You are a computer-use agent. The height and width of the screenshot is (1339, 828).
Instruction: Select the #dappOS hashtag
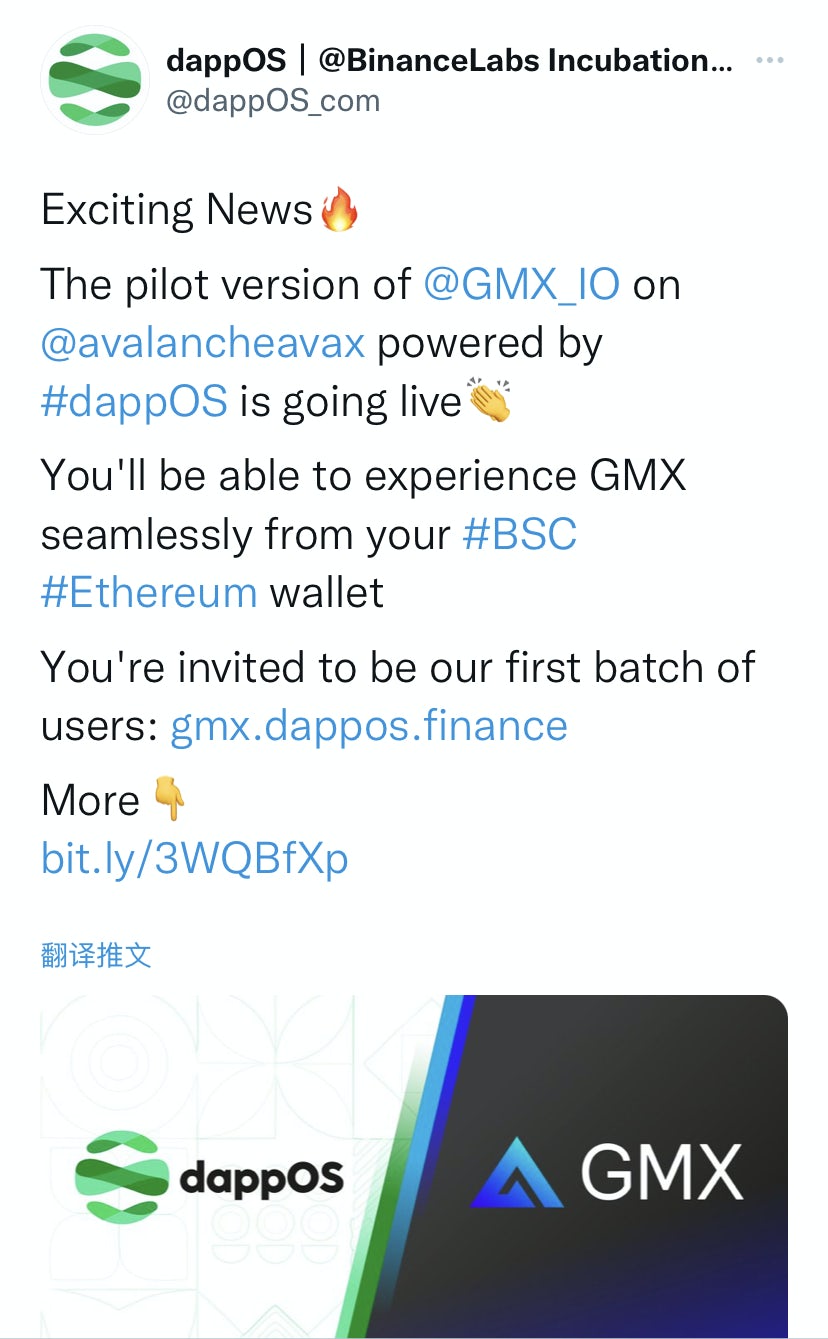point(135,401)
